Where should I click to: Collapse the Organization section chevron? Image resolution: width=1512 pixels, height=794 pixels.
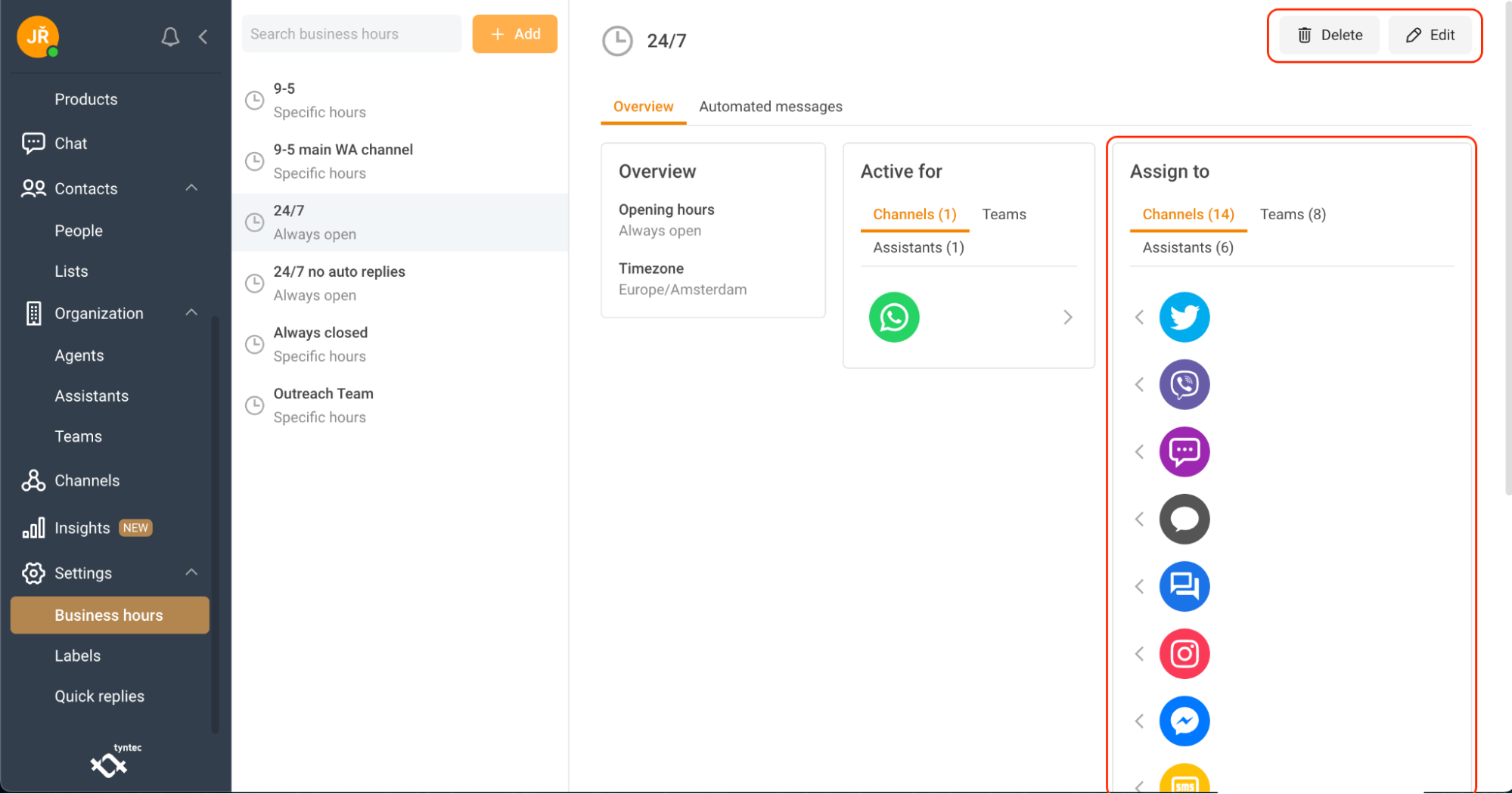click(x=191, y=312)
